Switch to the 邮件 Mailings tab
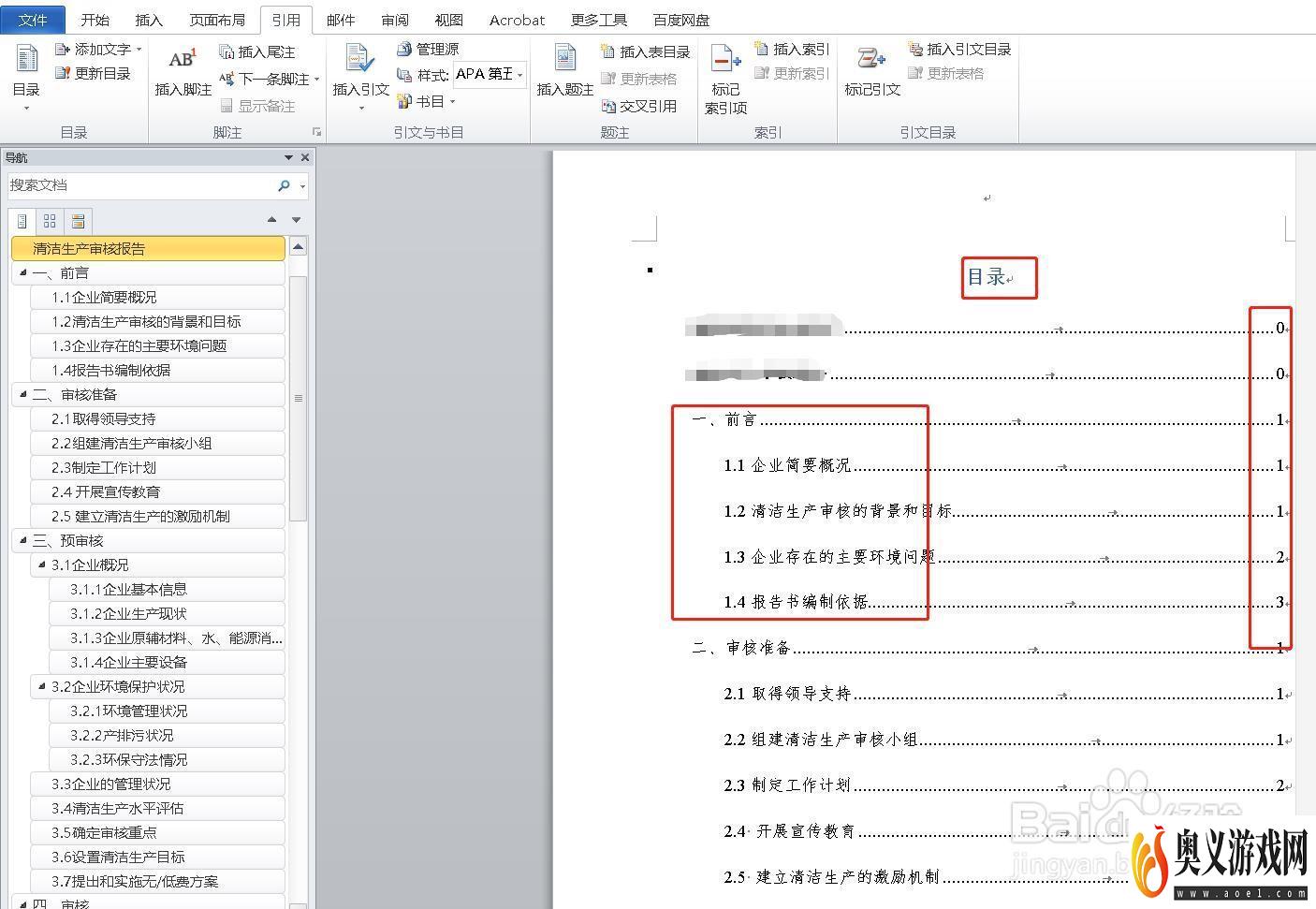Image resolution: width=1316 pixels, height=909 pixels. [341, 20]
